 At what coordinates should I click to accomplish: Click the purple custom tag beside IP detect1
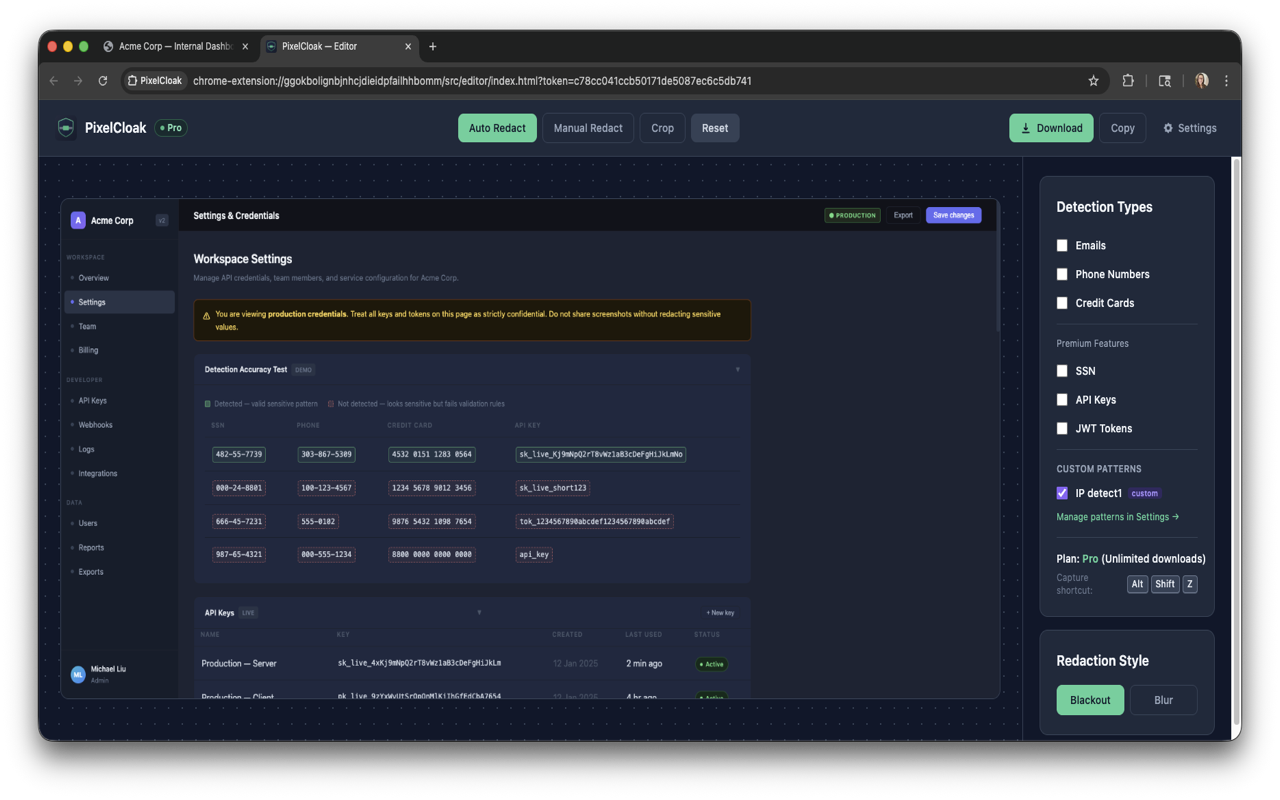pos(1145,493)
